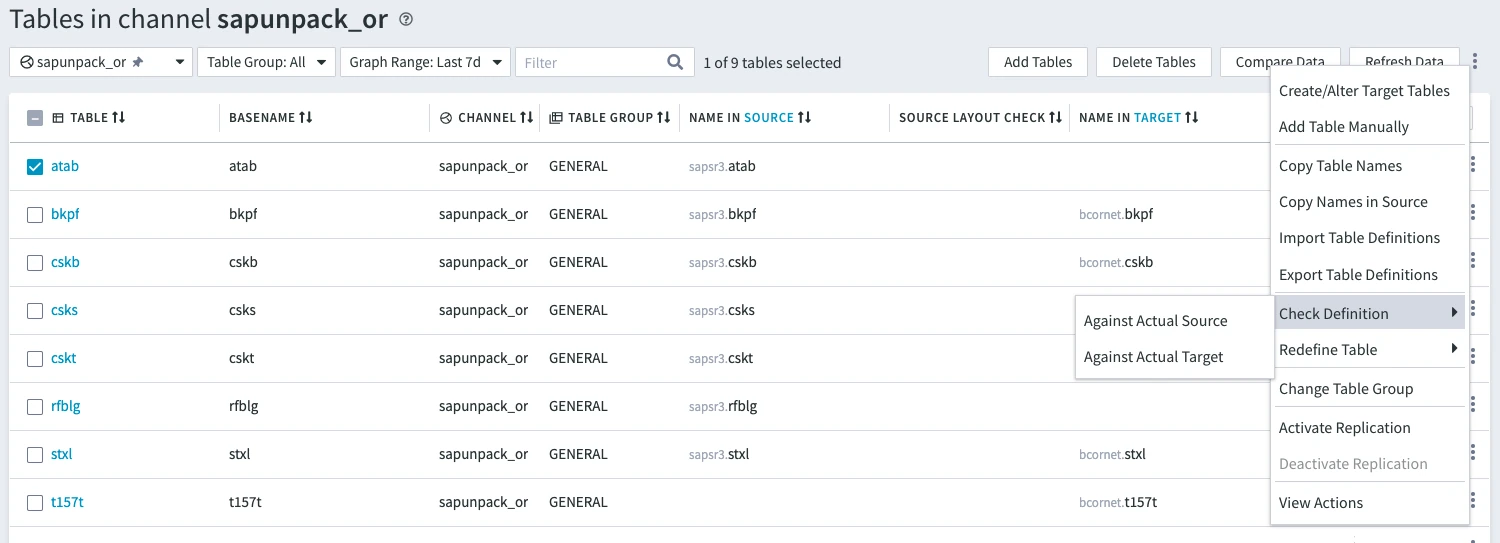This screenshot has height=543, width=1500.
Task: Open the cskb table link
Action: click(x=65, y=262)
